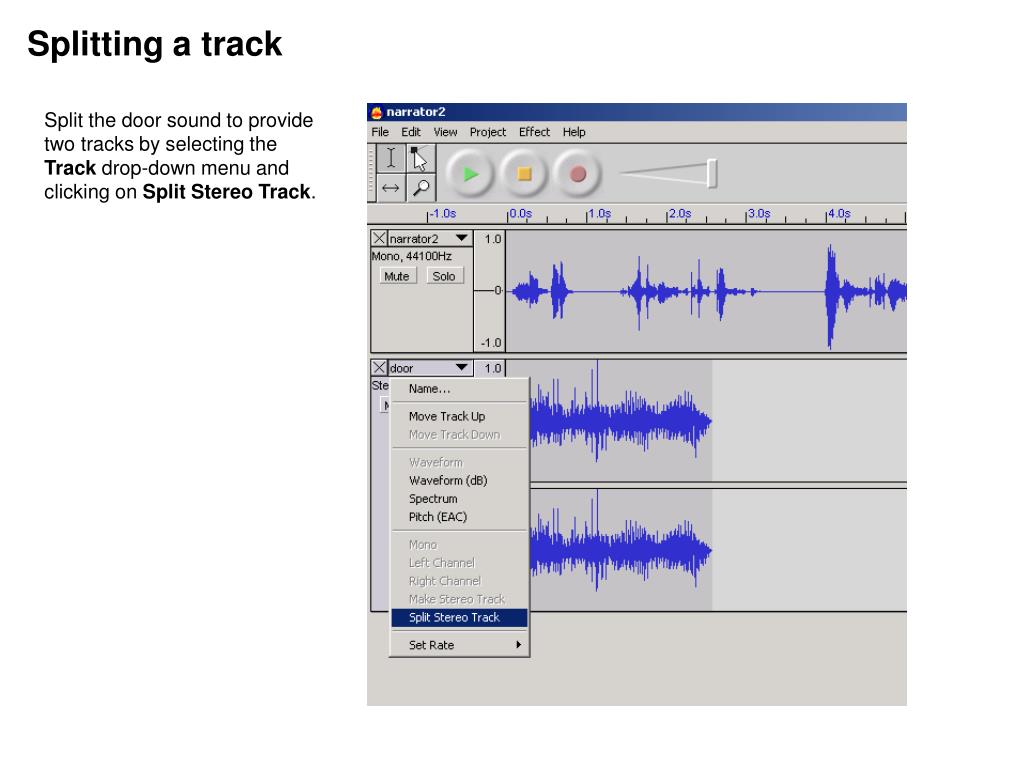The image size is (1024, 768).
Task: Mute the narrator2 track
Action: pos(396,276)
